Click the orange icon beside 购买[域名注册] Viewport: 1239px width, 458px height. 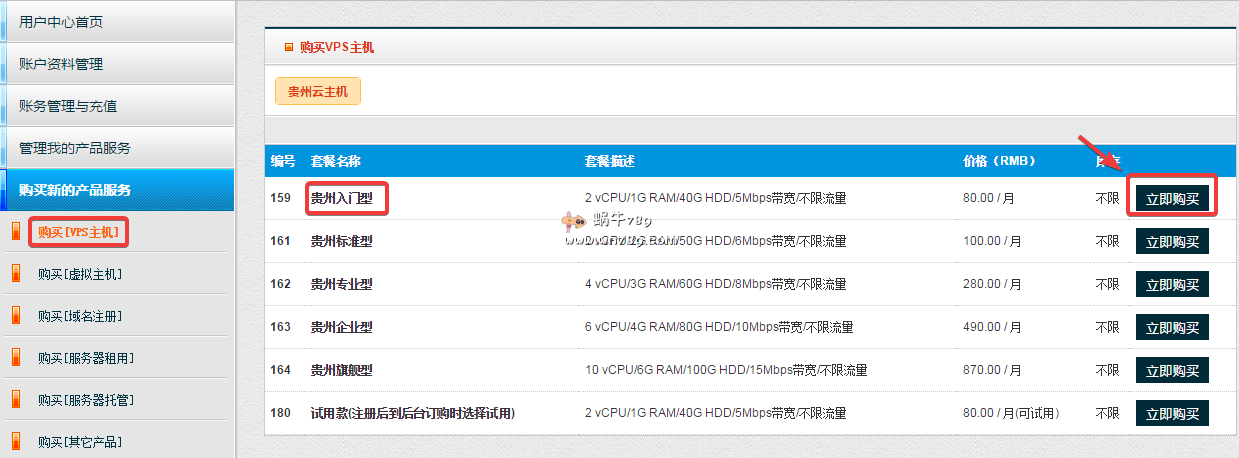click(15, 316)
